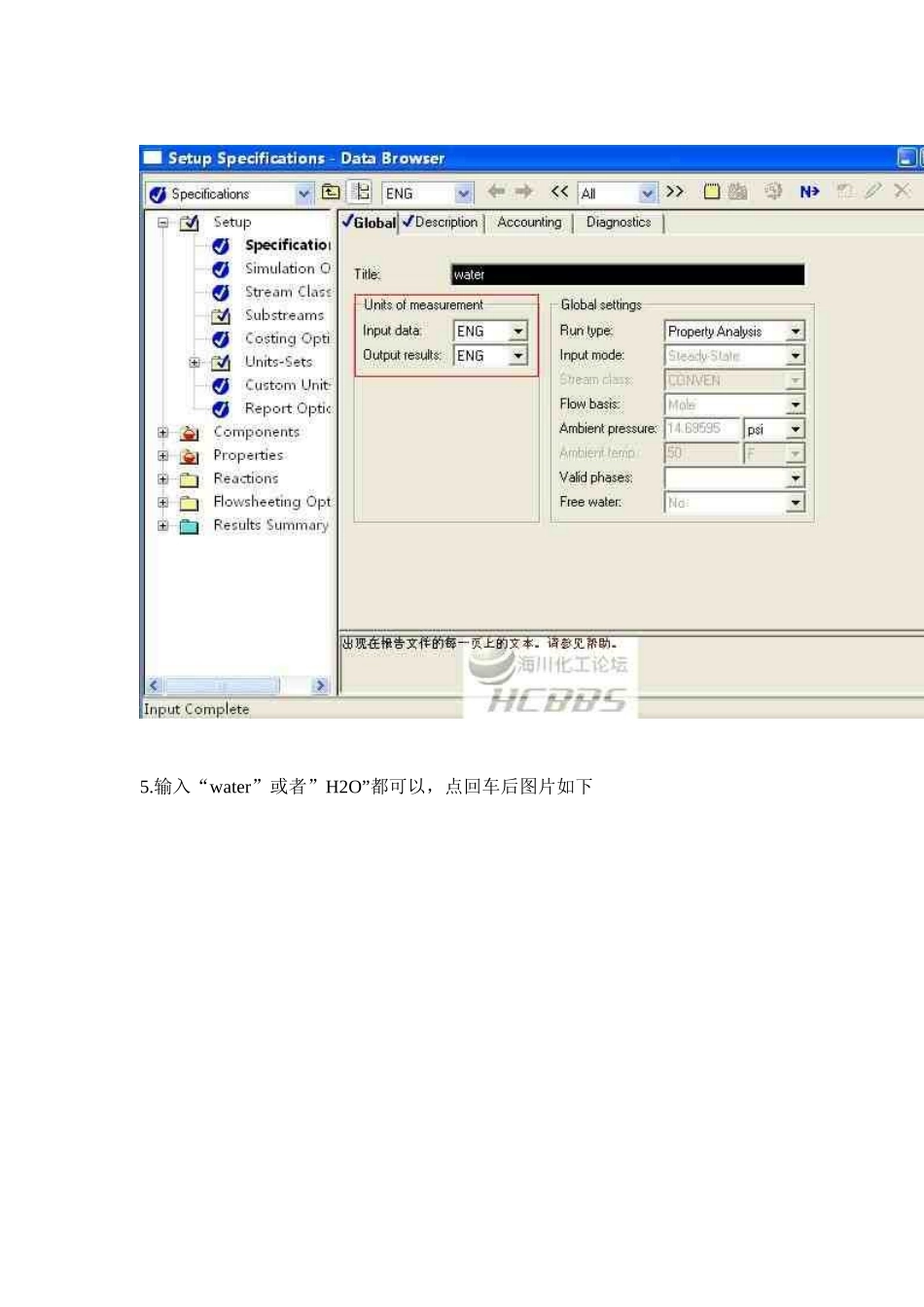Screen dimensions: 924x1307
Task: Select Custom Units tree item
Action: 287,386
